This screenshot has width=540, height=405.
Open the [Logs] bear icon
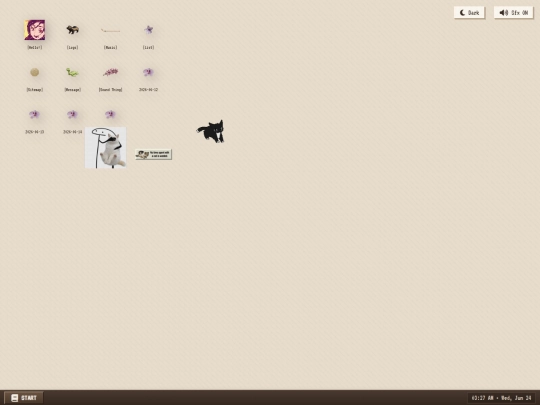click(72, 30)
